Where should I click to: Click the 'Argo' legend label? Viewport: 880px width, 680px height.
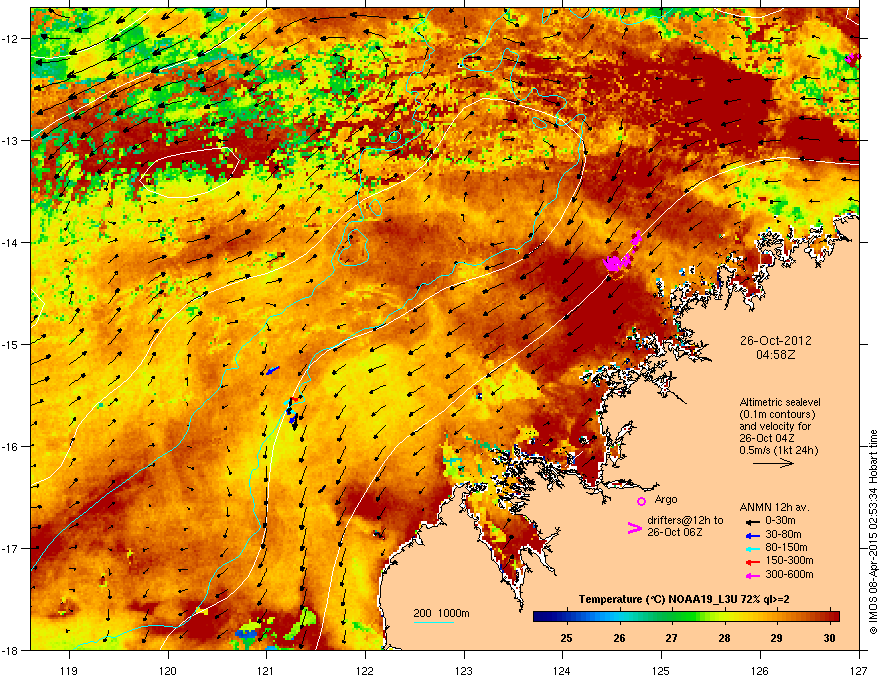click(x=666, y=499)
